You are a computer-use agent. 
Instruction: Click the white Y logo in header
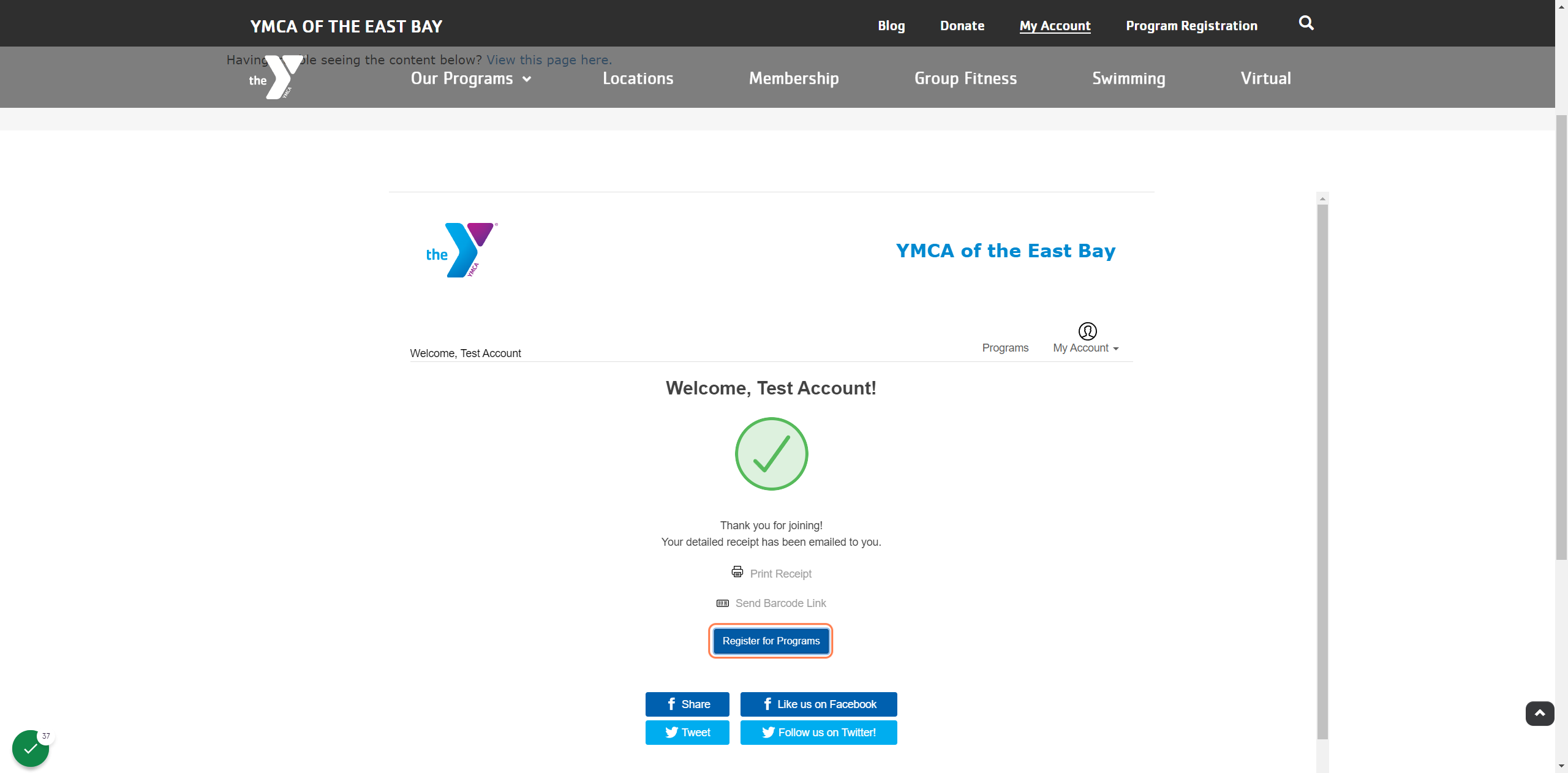[x=276, y=77]
